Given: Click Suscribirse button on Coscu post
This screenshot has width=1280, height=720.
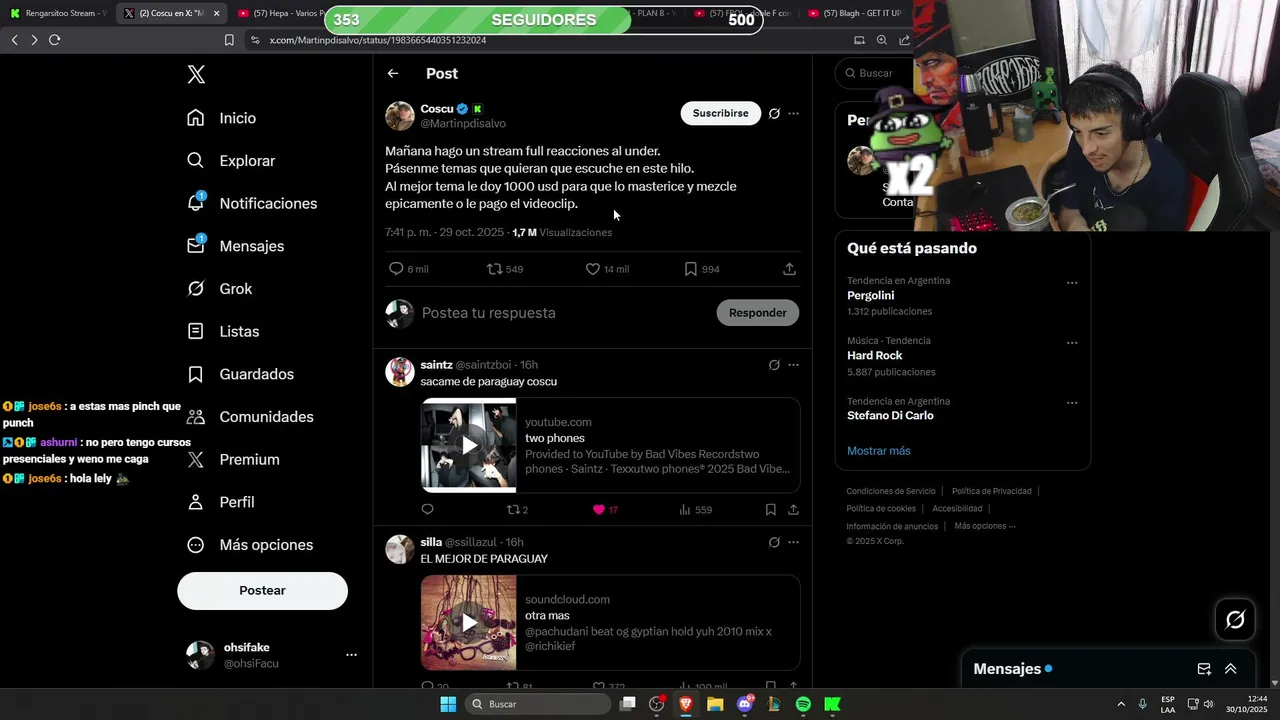Looking at the screenshot, I should pos(721,113).
